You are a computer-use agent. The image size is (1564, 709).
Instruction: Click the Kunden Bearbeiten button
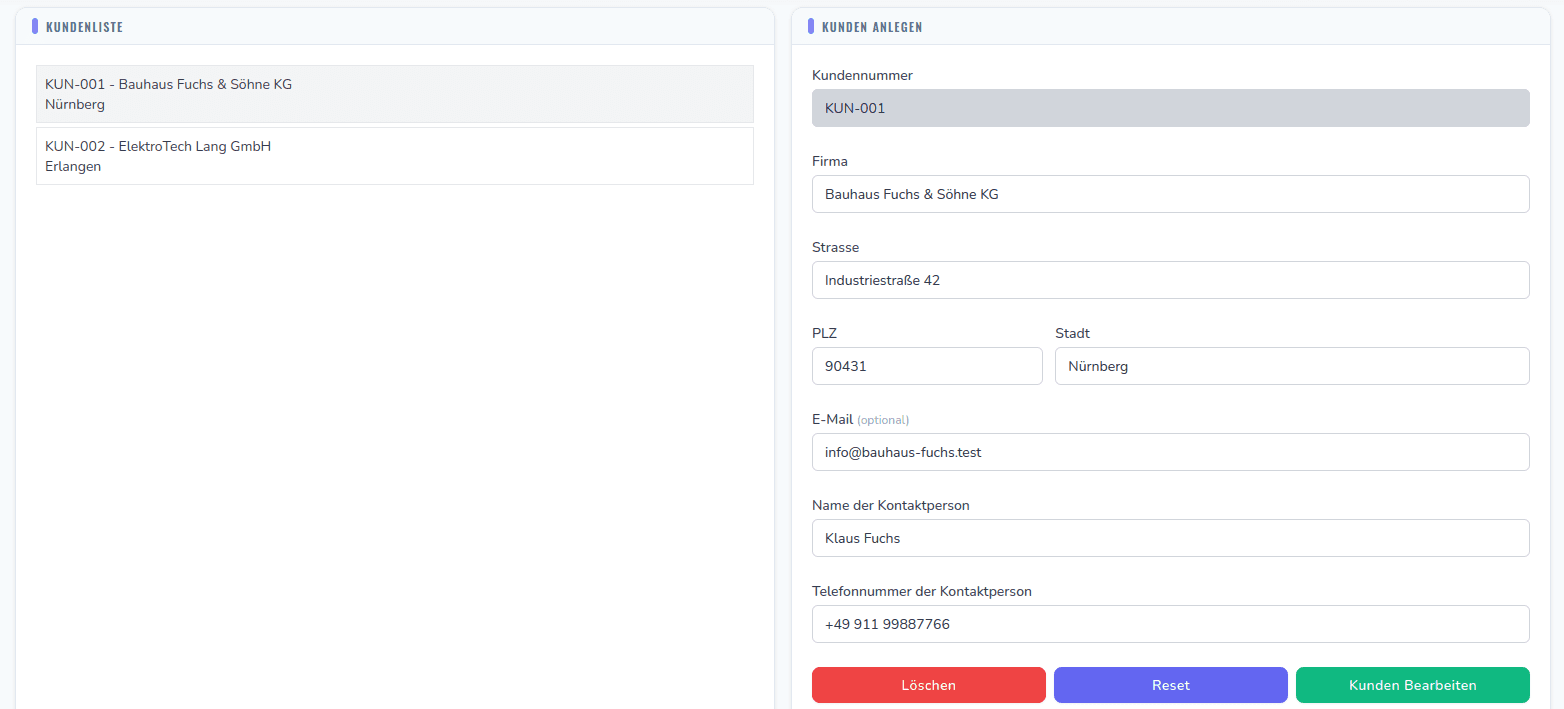click(x=1412, y=685)
